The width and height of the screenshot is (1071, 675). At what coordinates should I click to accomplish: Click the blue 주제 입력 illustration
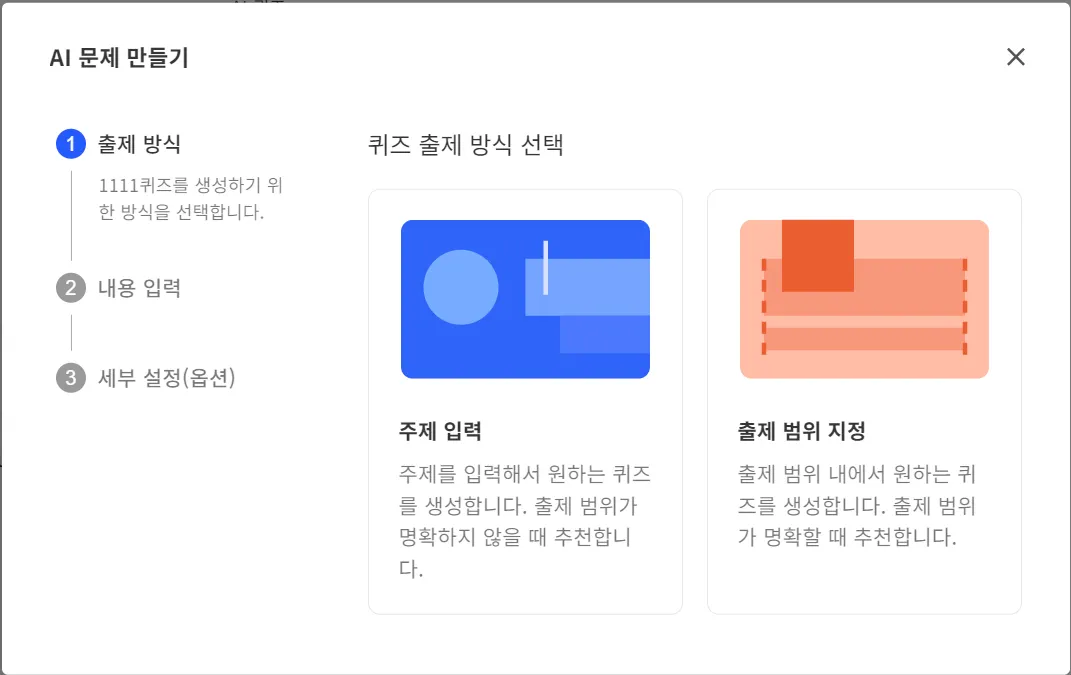pos(525,299)
